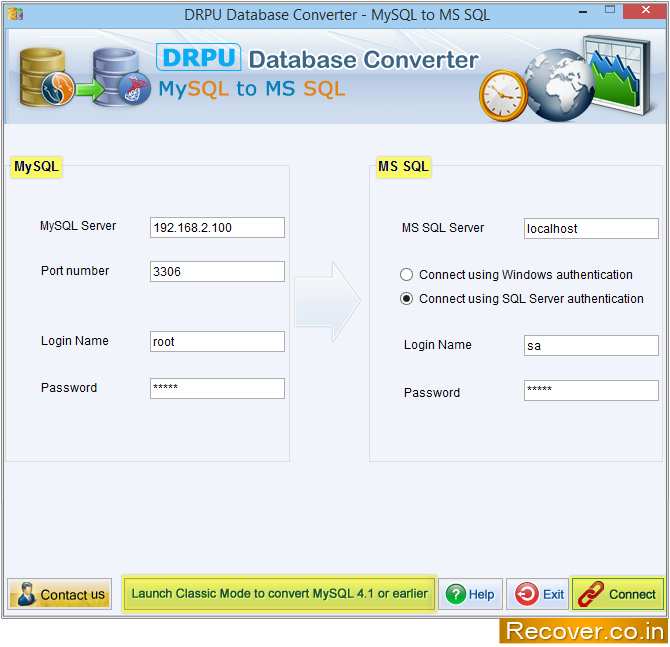Click the MySQL Server label
Screen dimensions: 670x647
pos(78,226)
